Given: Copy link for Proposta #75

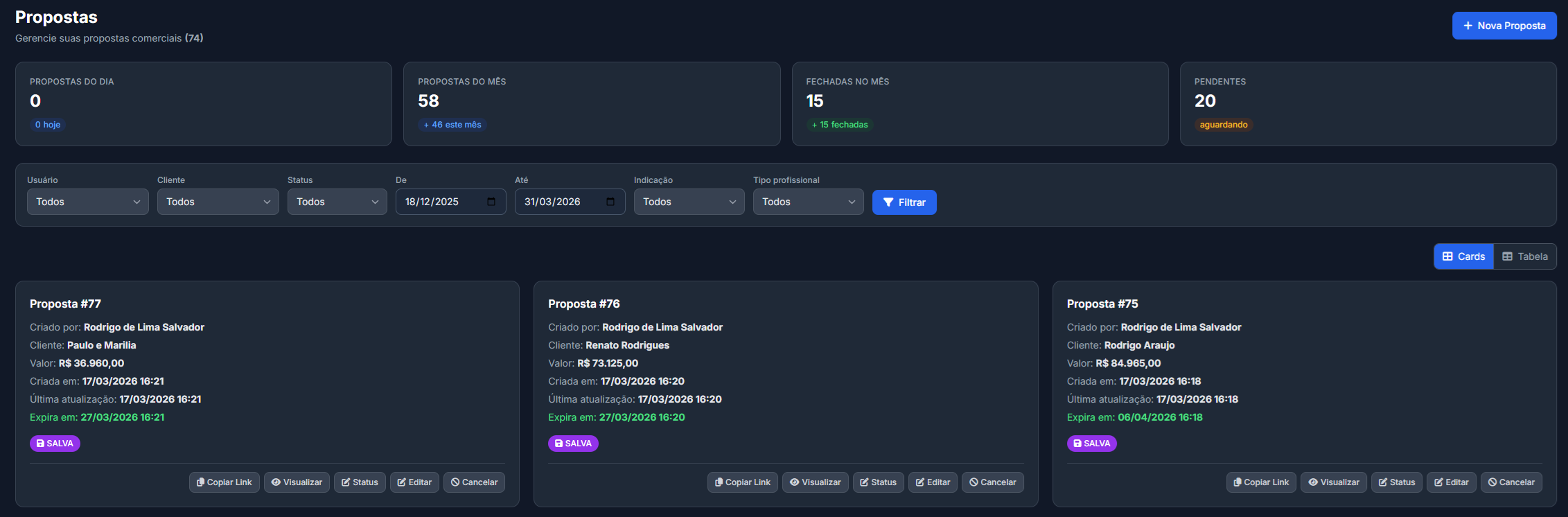Looking at the screenshot, I should coord(1261,482).
